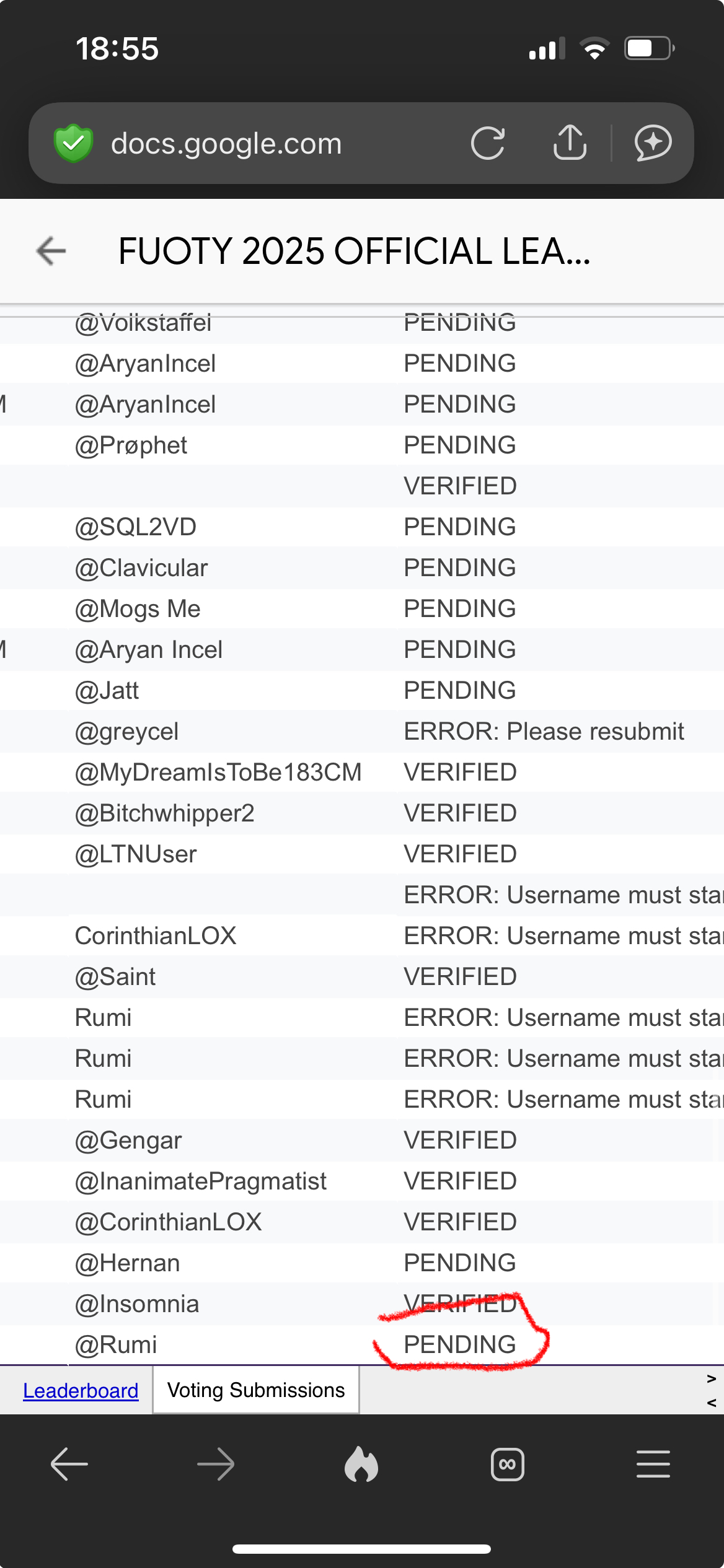Tap the browser forward arrow
This screenshot has height=1568, width=724.
(x=216, y=1465)
